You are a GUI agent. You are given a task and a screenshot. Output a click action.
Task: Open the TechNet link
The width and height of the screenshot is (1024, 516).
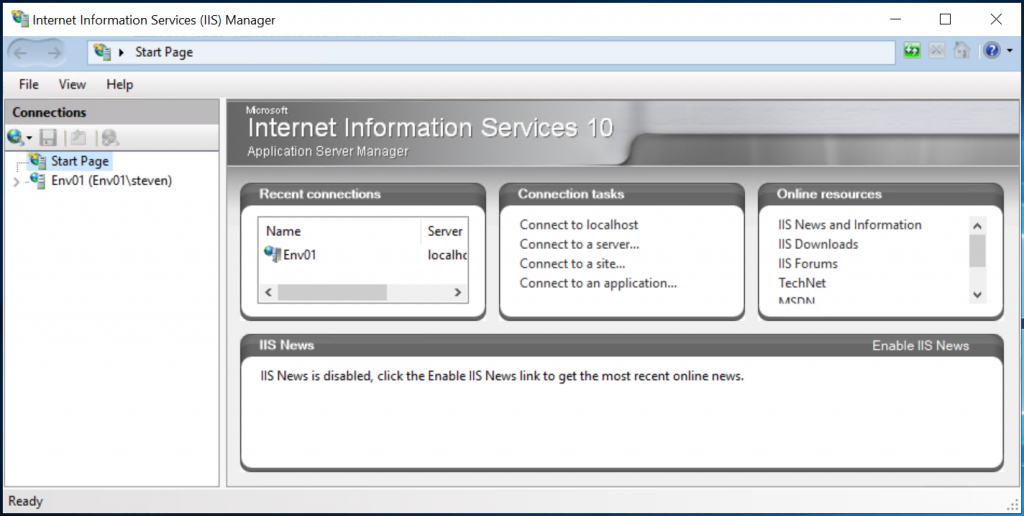tap(802, 283)
